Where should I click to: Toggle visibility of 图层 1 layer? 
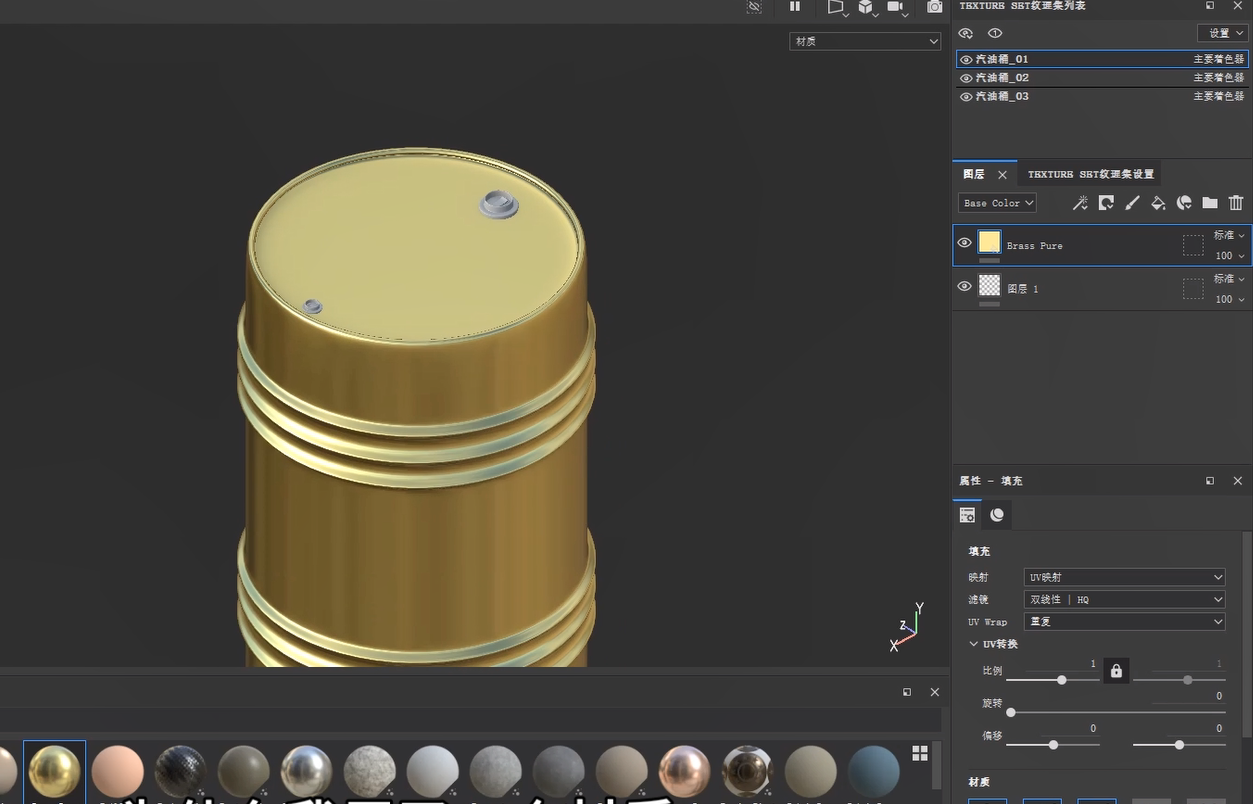[964, 287]
